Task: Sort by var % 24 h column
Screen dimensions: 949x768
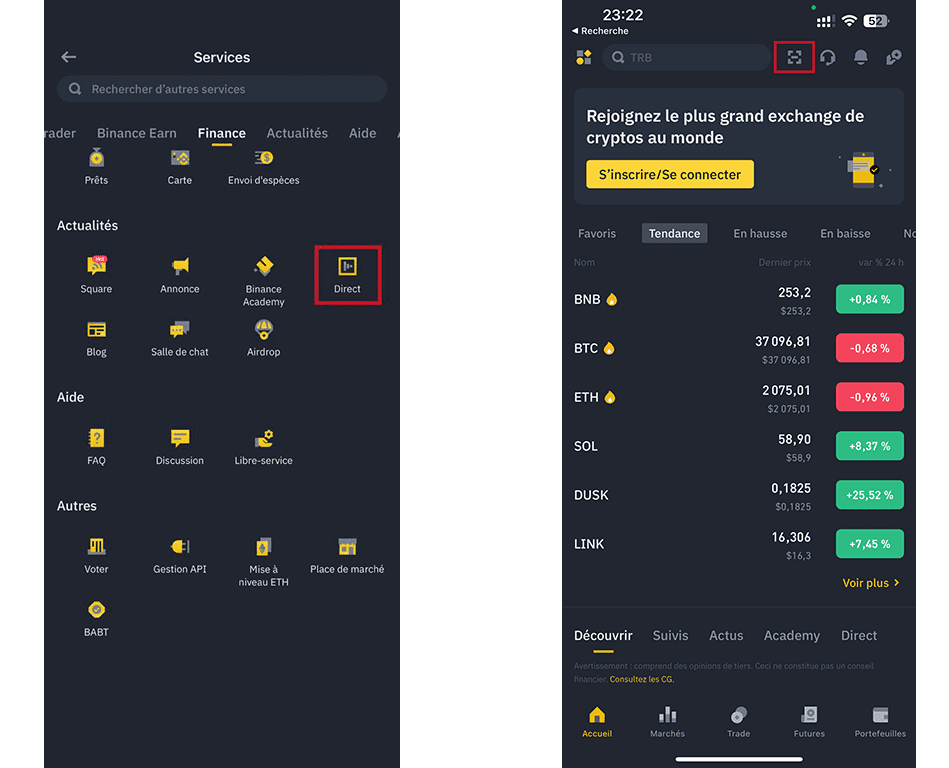Action: point(881,262)
